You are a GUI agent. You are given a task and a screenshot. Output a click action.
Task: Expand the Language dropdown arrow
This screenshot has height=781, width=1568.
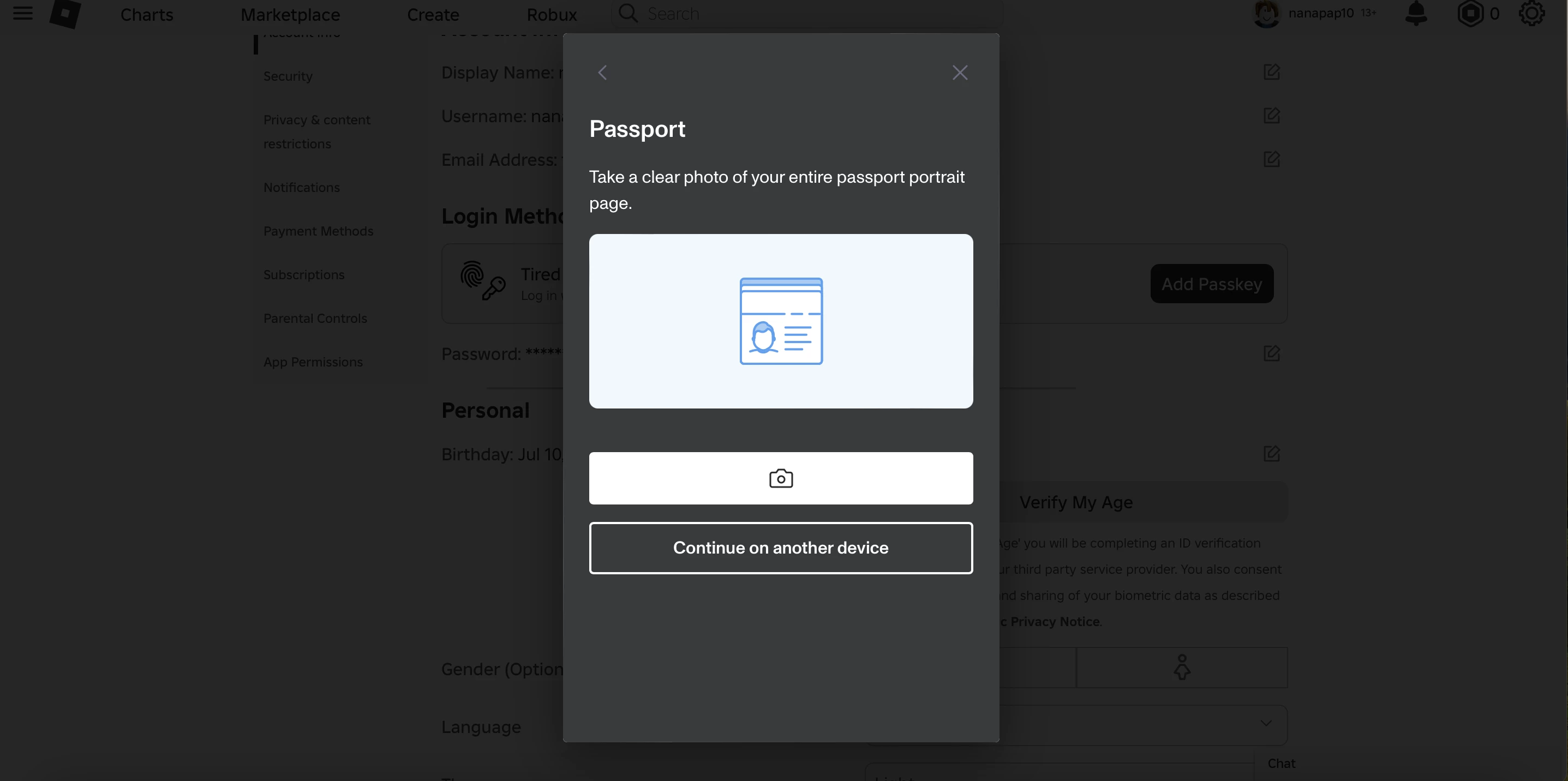[1266, 723]
